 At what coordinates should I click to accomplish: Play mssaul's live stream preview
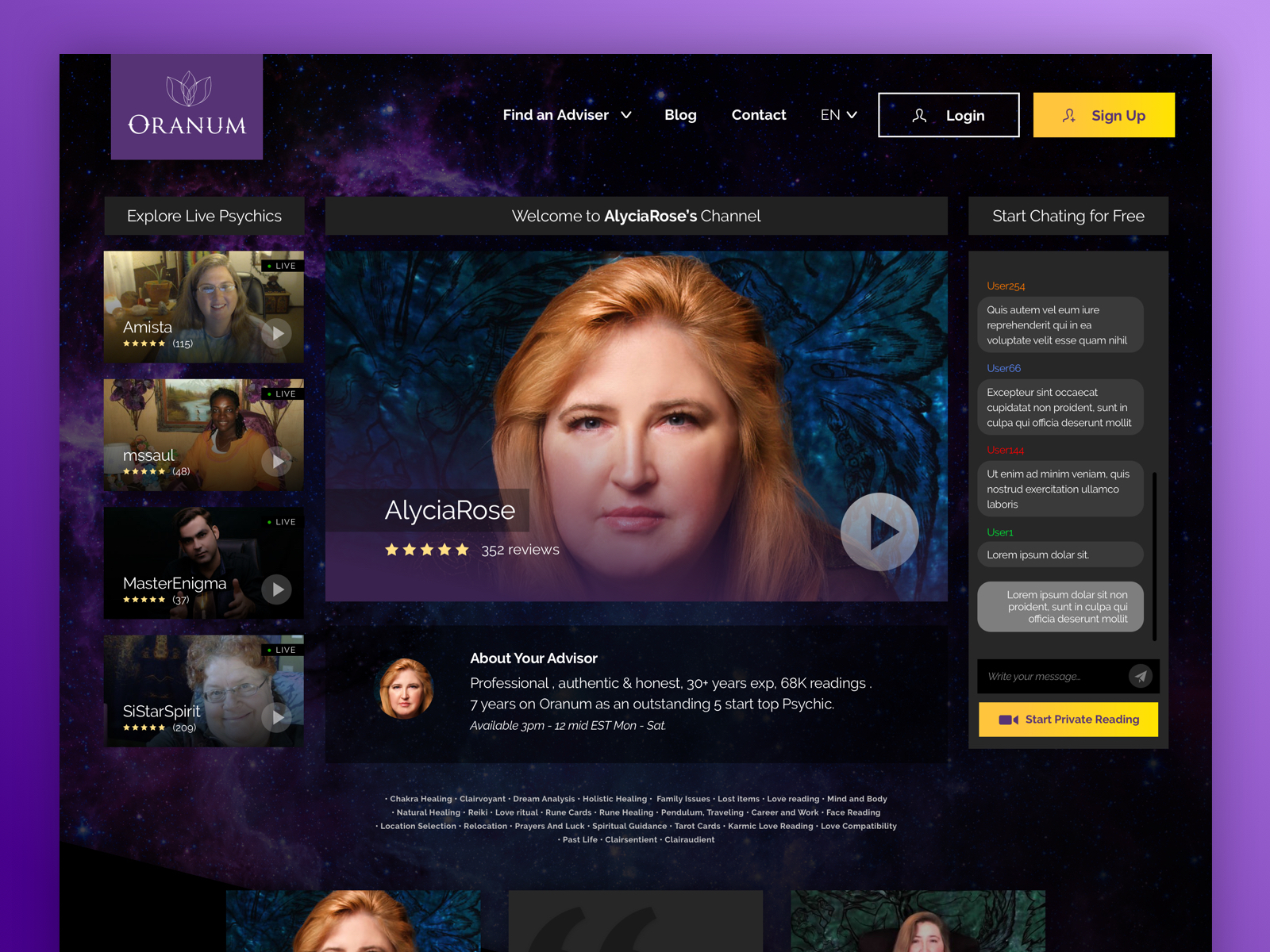click(277, 461)
